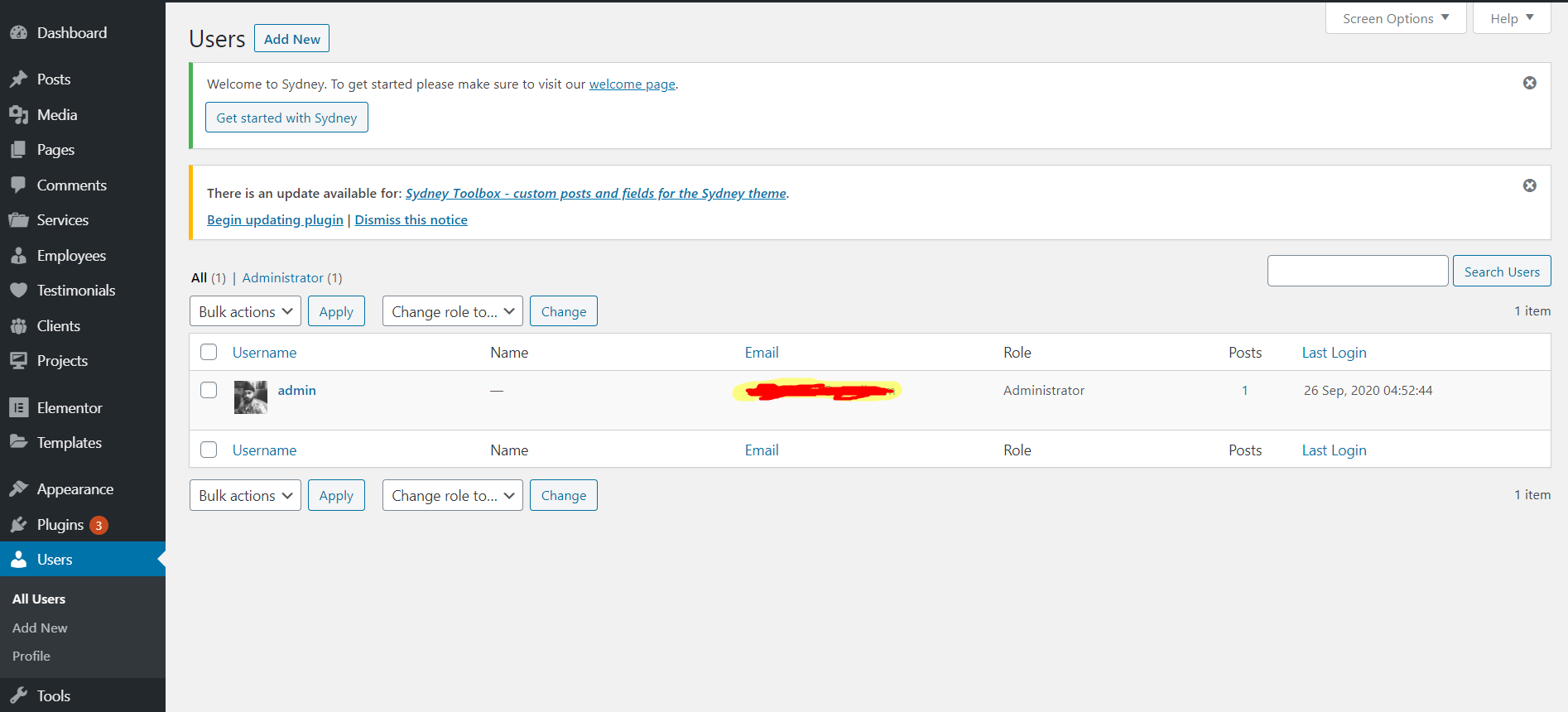This screenshot has width=1568, height=712.
Task: Open the bottom Change role to dropdown
Action: point(453,495)
